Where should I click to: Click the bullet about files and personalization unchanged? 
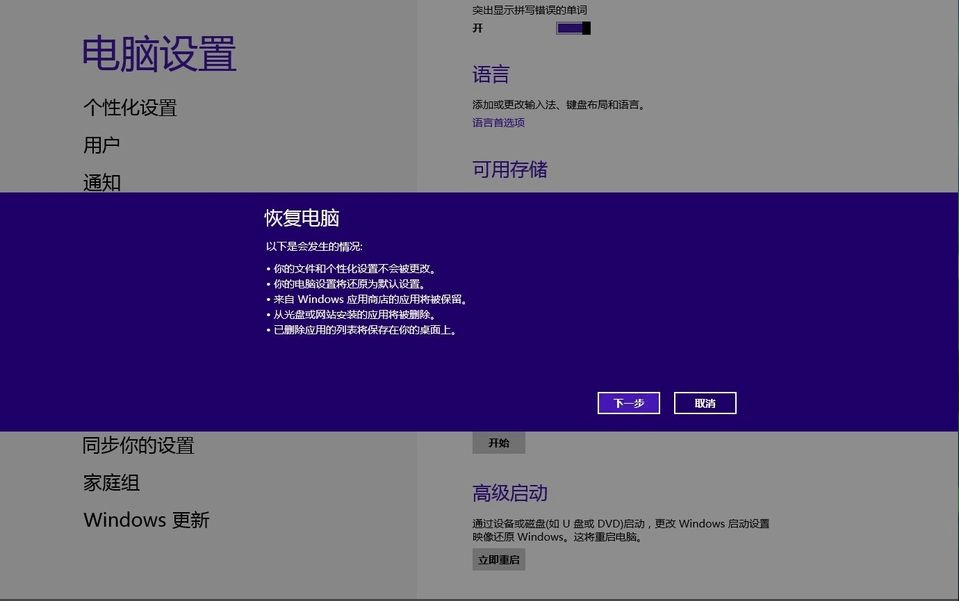pyautogui.click(x=354, y=269)
